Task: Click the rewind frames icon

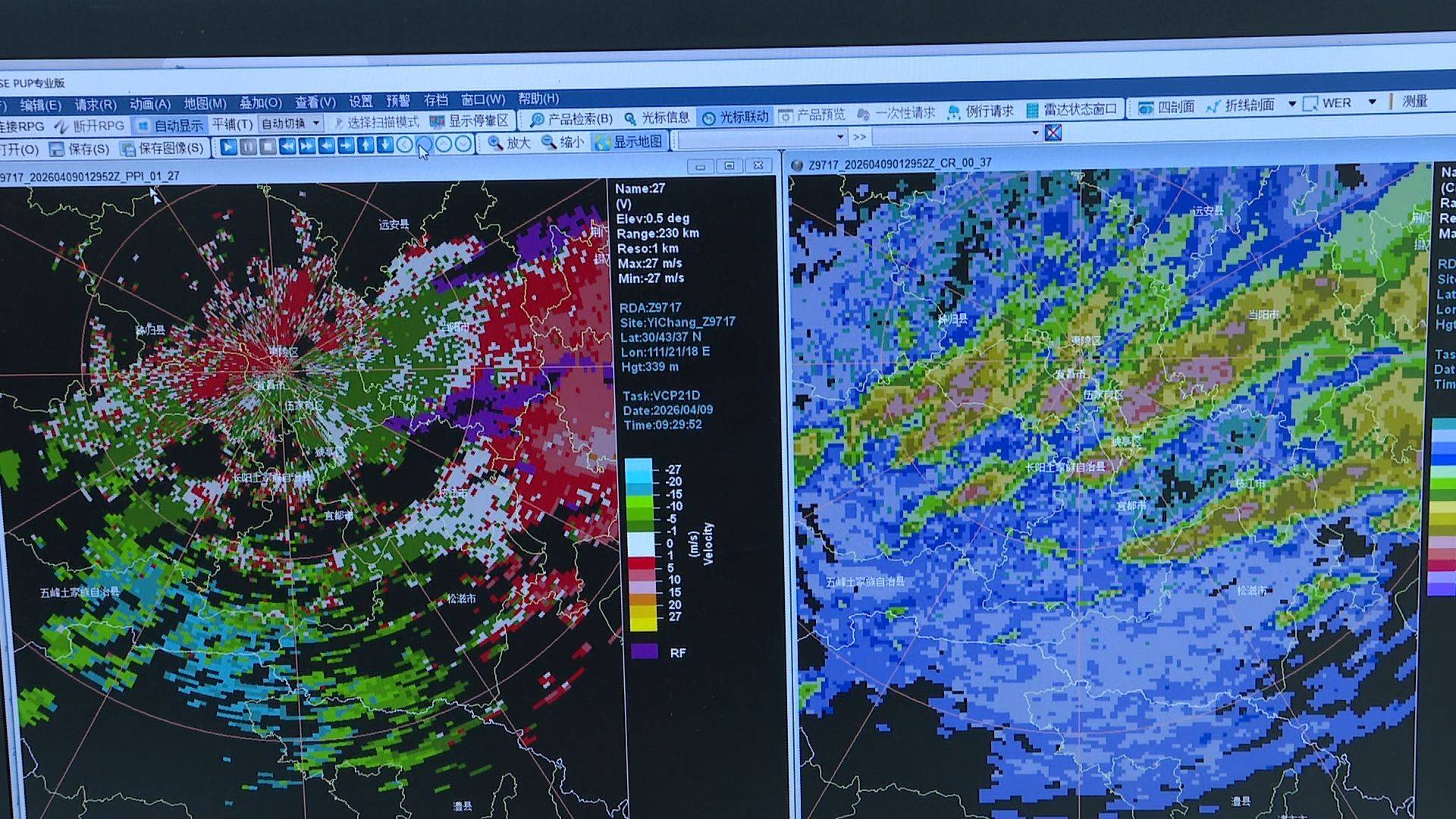Action: pos(287,147)
